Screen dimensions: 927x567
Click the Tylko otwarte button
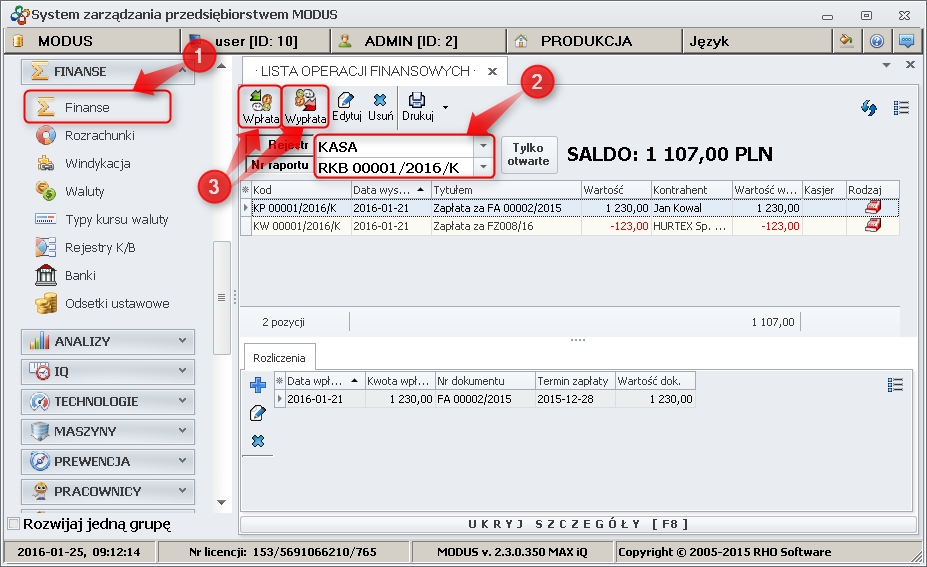pos(528,154)
